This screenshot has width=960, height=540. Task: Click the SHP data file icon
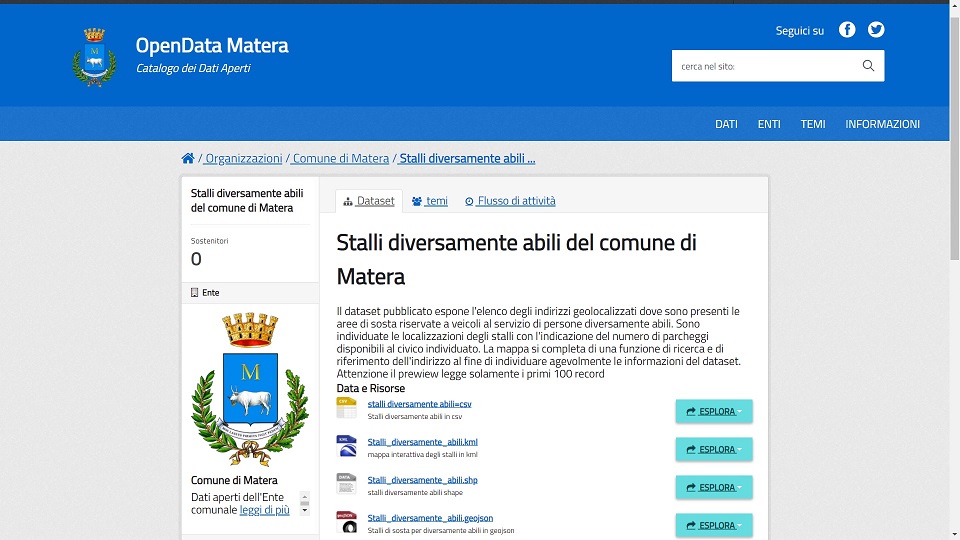[347, 484]
